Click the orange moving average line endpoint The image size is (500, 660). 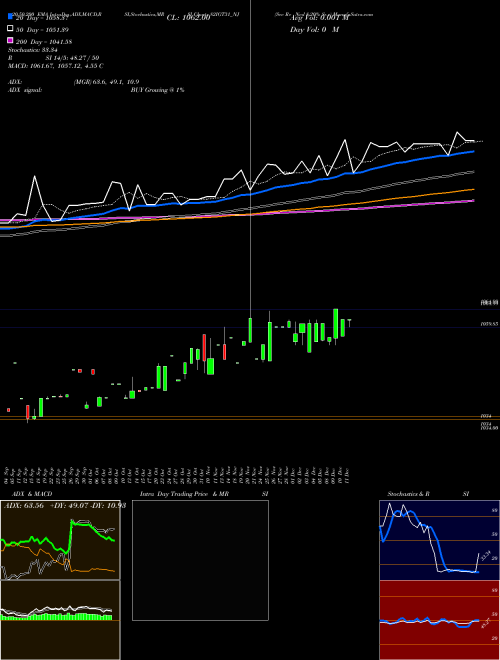473,190
